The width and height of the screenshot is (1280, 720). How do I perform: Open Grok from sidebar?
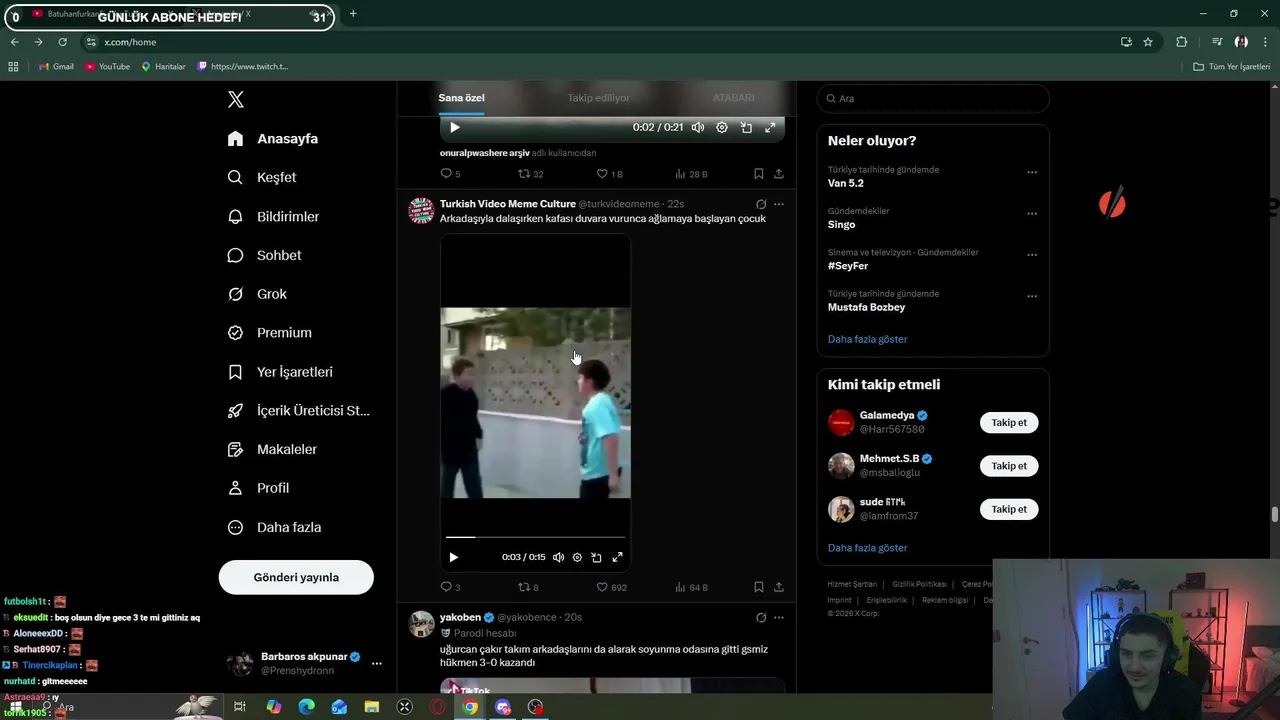click(x=257, y=294)
